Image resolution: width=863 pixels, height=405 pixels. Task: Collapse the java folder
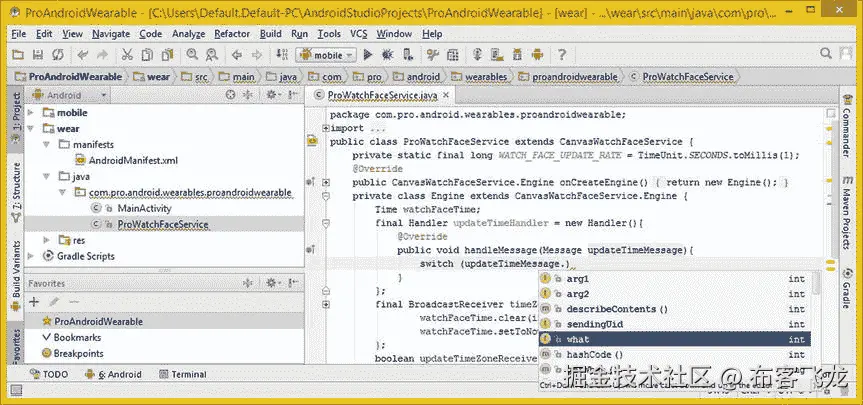(47, 177)
